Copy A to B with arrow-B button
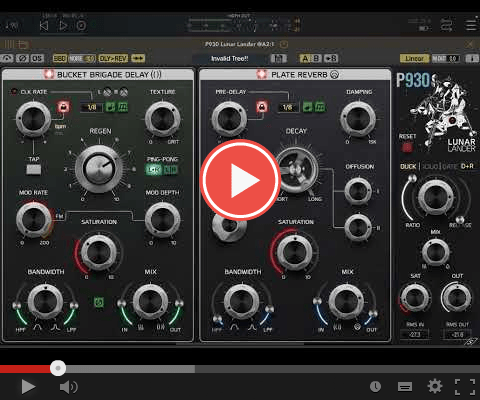The width and height of the screenshot is (480, 400). tap(331, 59)
